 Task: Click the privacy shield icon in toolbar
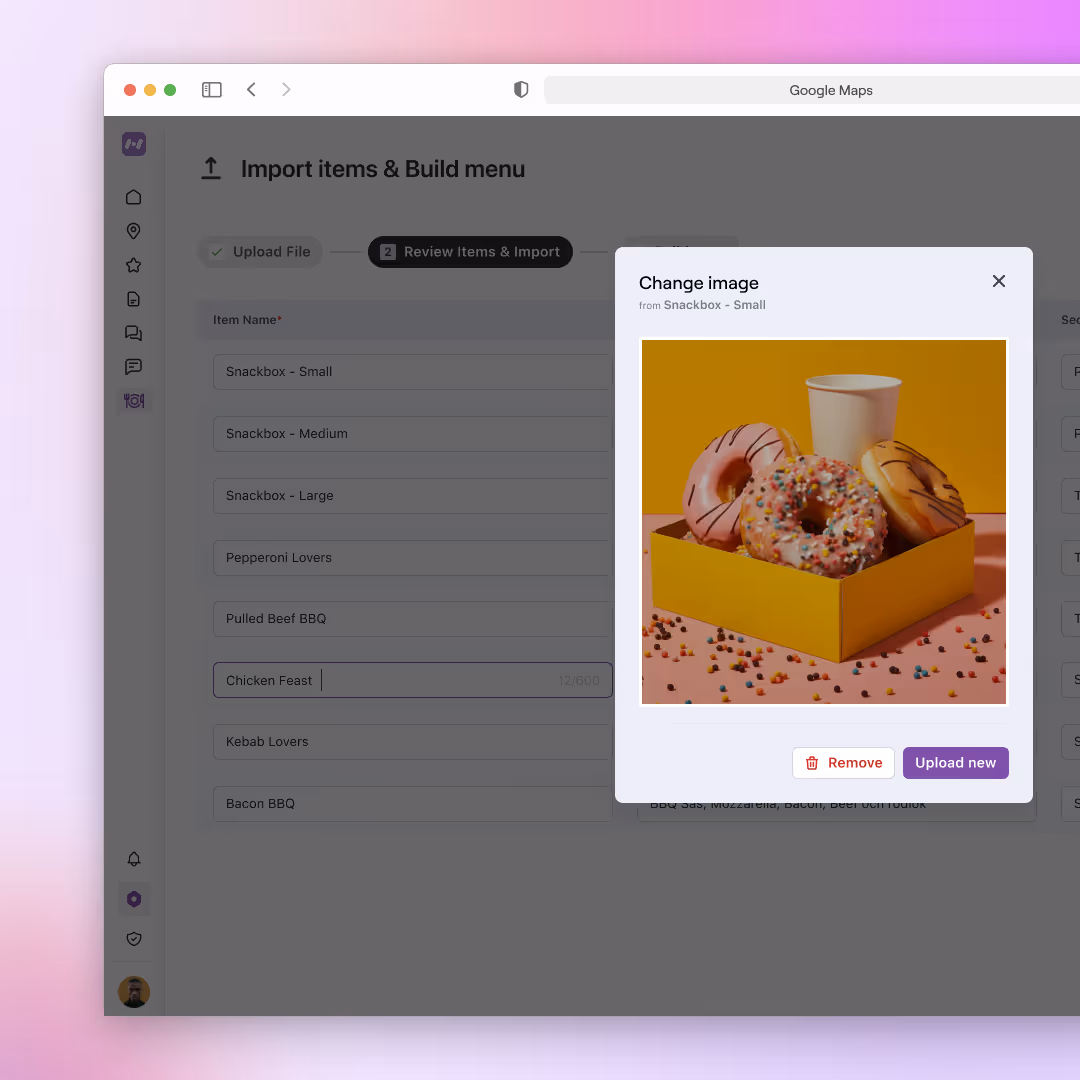click(521, 90)
